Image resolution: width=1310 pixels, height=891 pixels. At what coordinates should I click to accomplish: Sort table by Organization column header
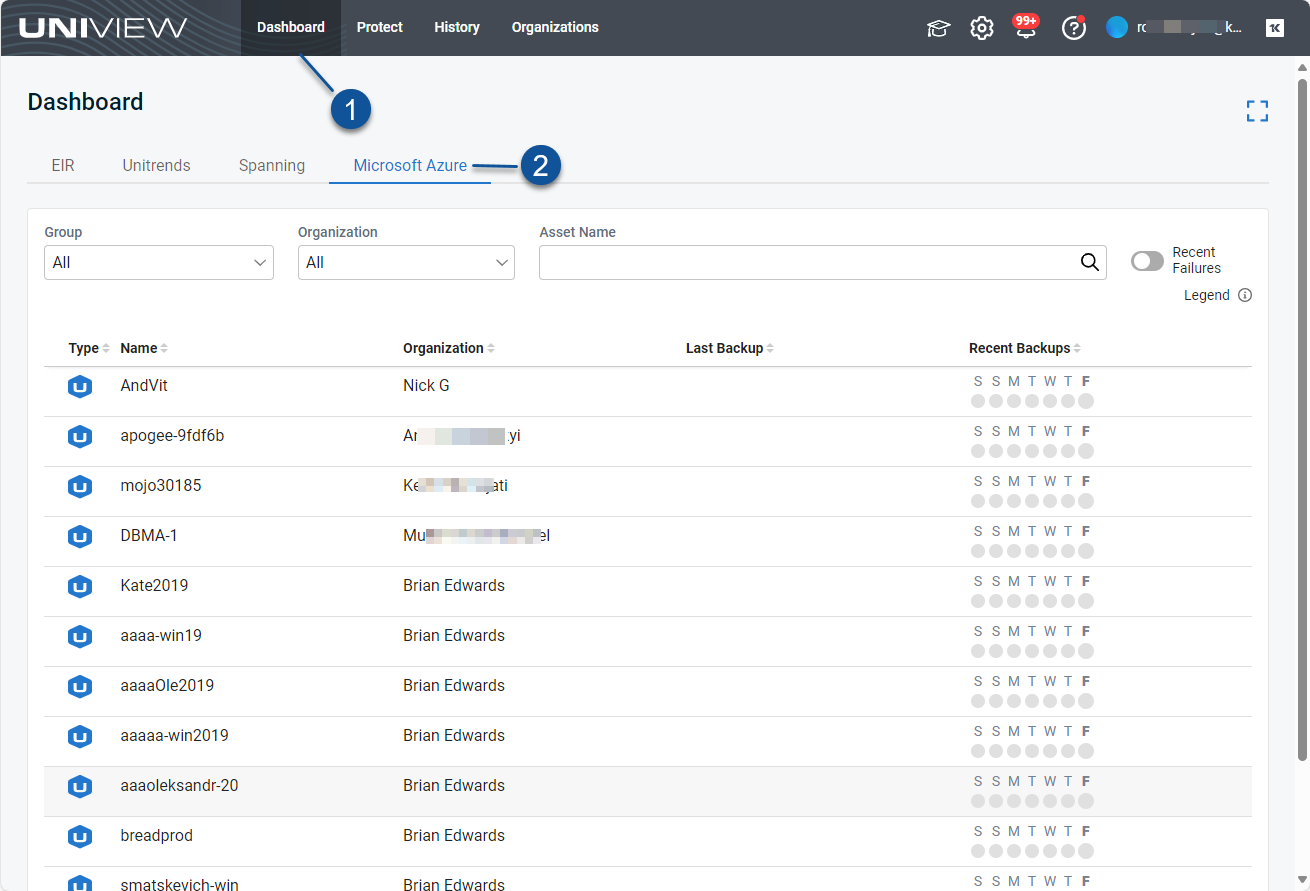click(x=449, y=348)
